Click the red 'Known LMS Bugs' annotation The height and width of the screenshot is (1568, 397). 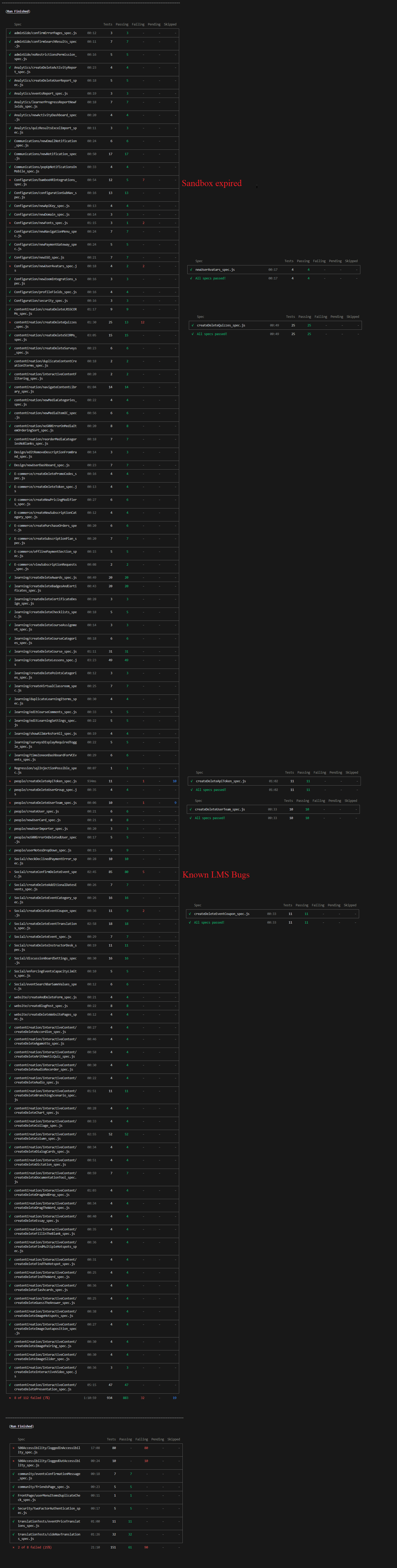click(216, 875)
